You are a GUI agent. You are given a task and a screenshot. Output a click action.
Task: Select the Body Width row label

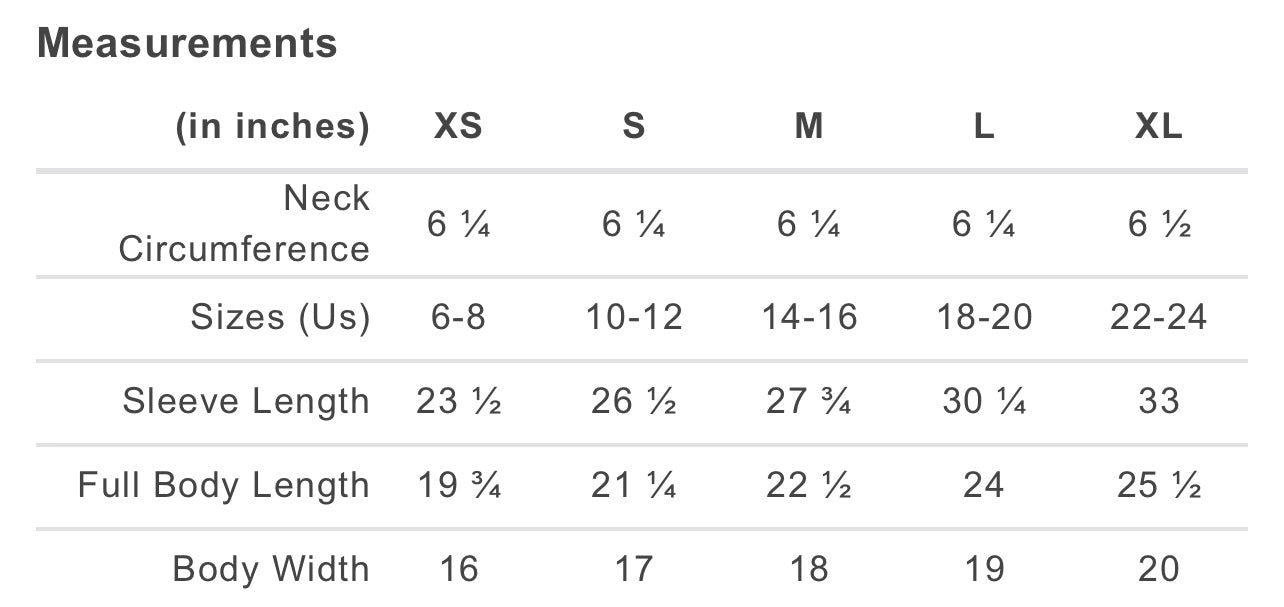271,569
